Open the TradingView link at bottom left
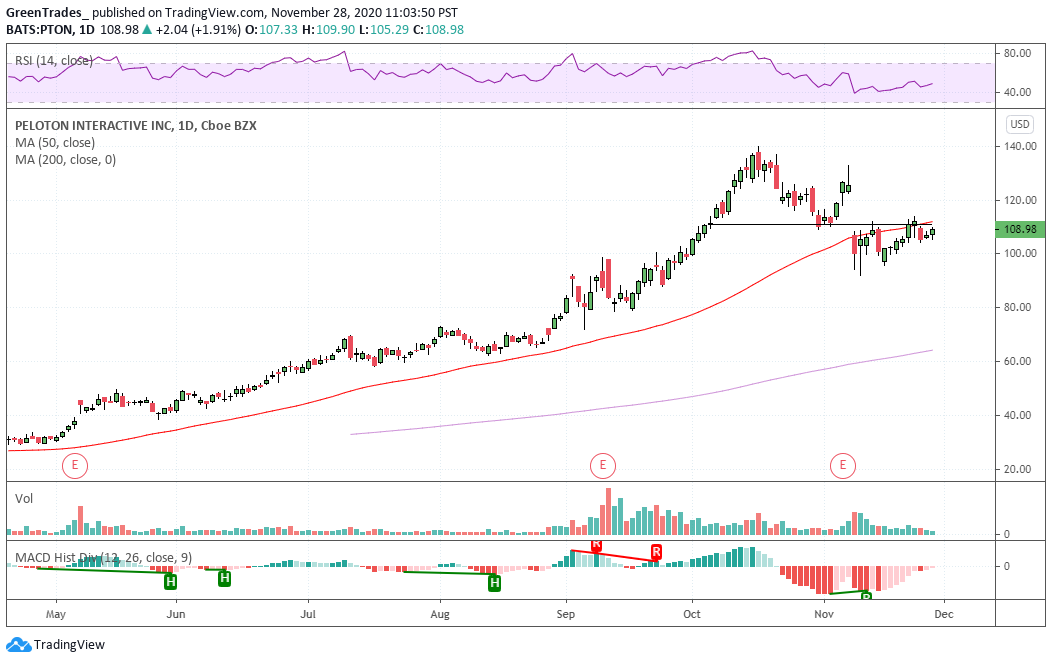The width and height of the screenshot is (1052, 663). [56, 645]
